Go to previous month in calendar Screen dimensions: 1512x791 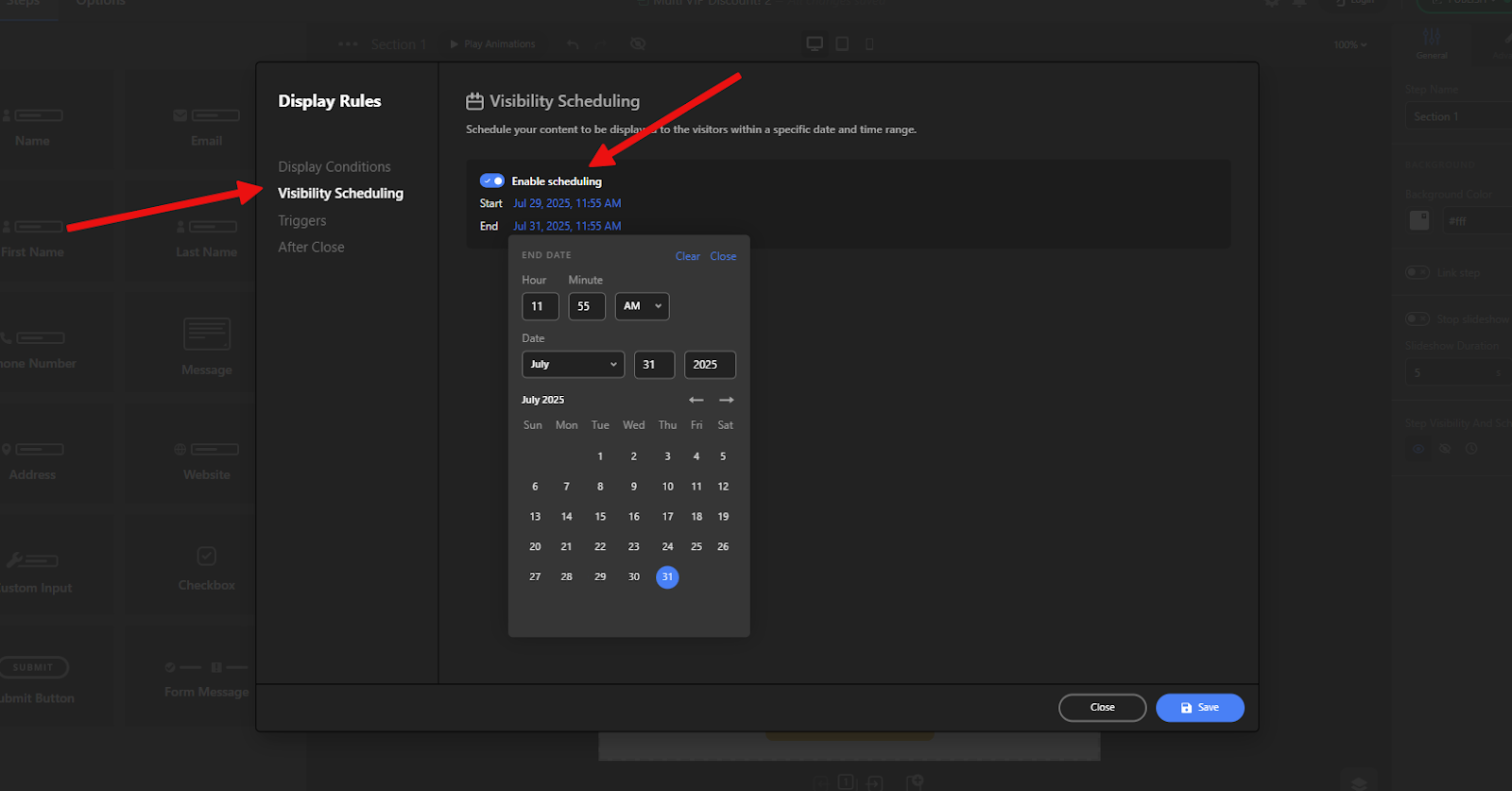click(696, 400)
